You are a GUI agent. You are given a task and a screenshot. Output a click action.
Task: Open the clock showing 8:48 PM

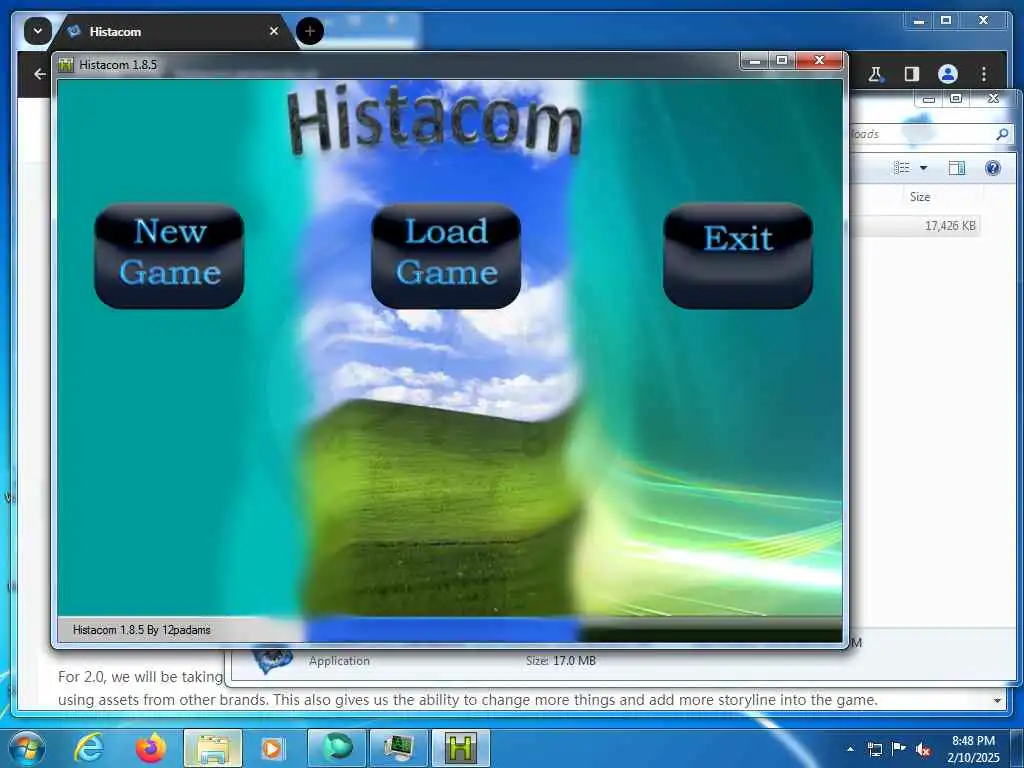[x=973, y=749]
